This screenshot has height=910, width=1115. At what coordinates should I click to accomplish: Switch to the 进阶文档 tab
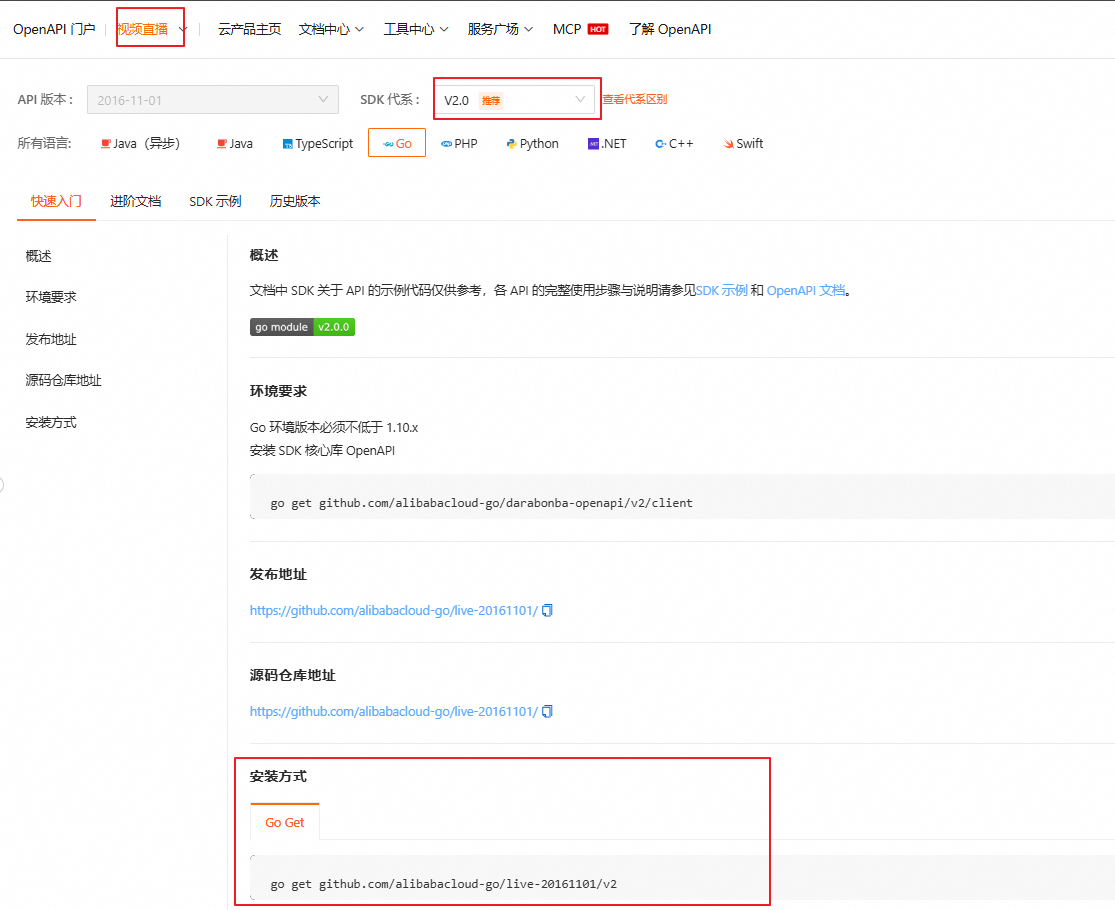point(136,201)
